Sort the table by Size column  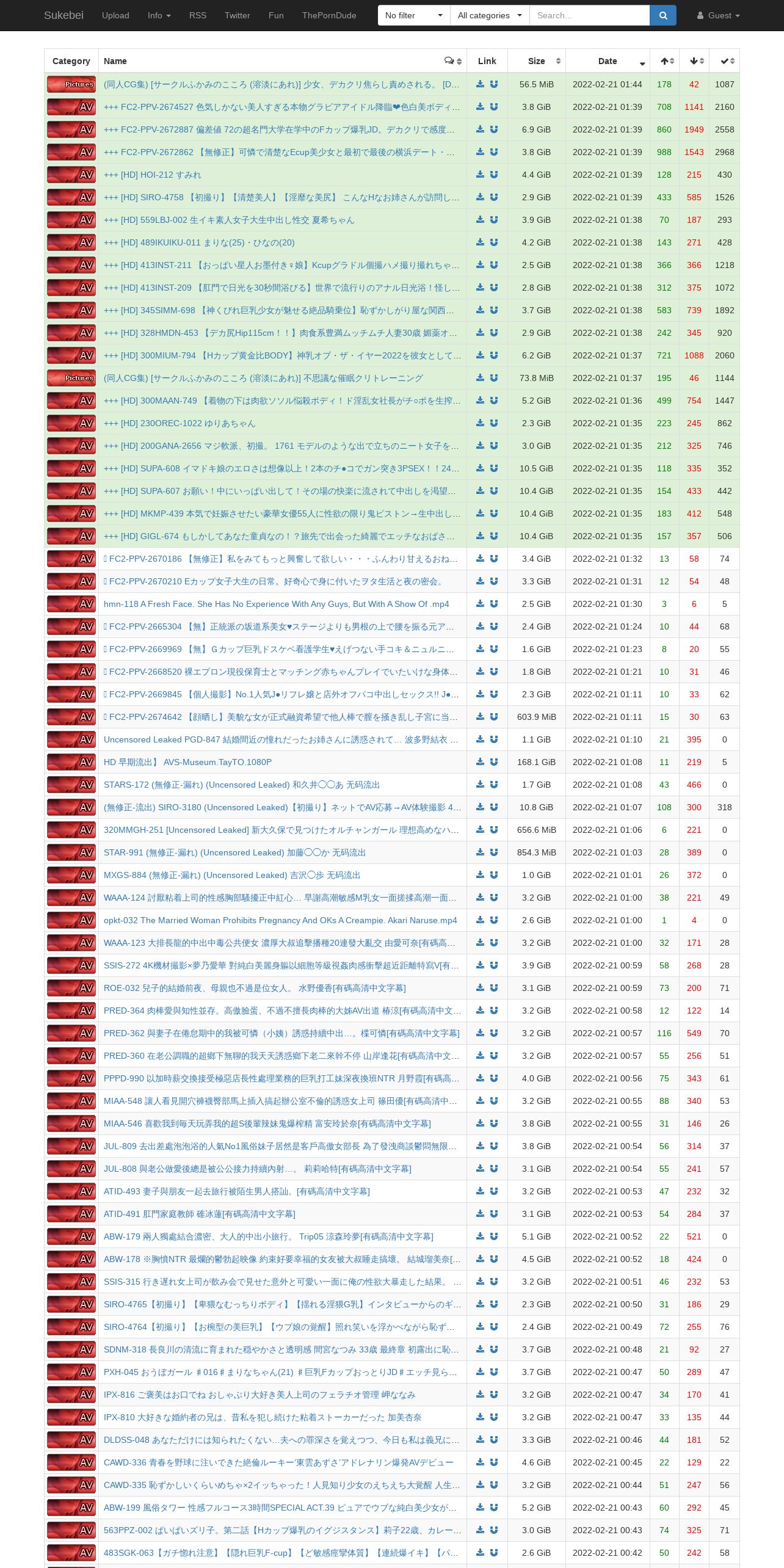(x=537, y=61)
